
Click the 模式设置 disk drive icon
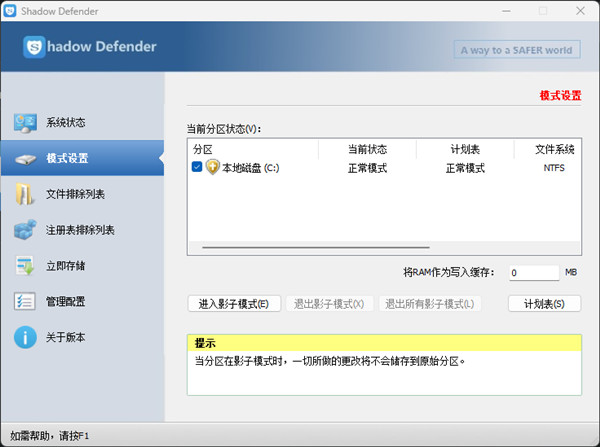point(25,158)
